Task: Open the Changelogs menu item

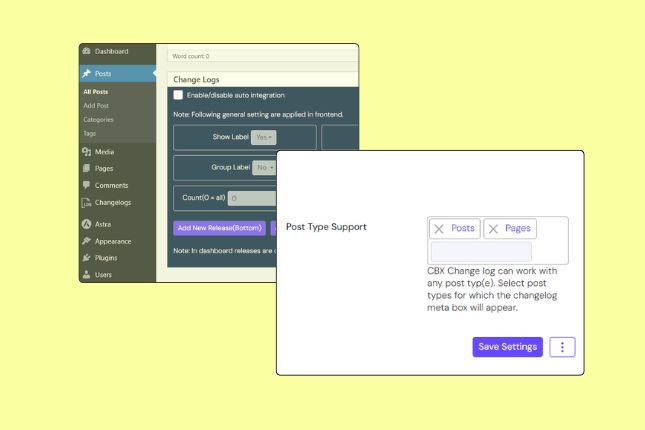Action: coord(118,202)
